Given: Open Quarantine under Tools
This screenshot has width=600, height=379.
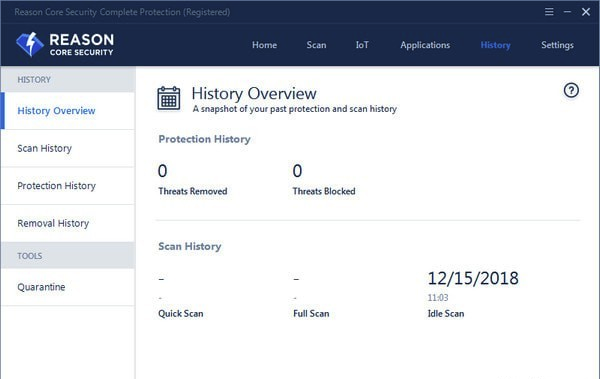Looking at the screenshot, I should (x=68, y=287).
